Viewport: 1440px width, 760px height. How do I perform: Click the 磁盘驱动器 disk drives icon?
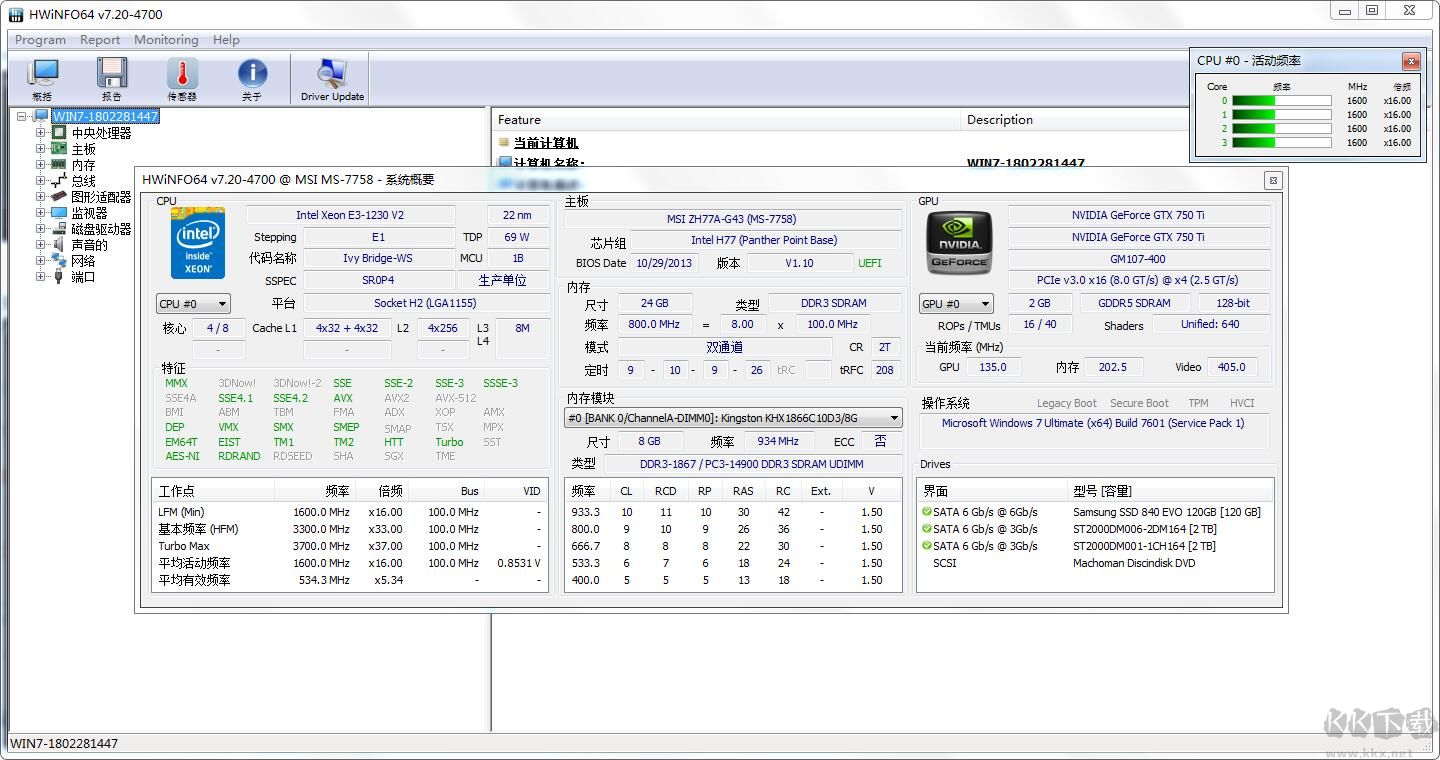pos(60,228)
